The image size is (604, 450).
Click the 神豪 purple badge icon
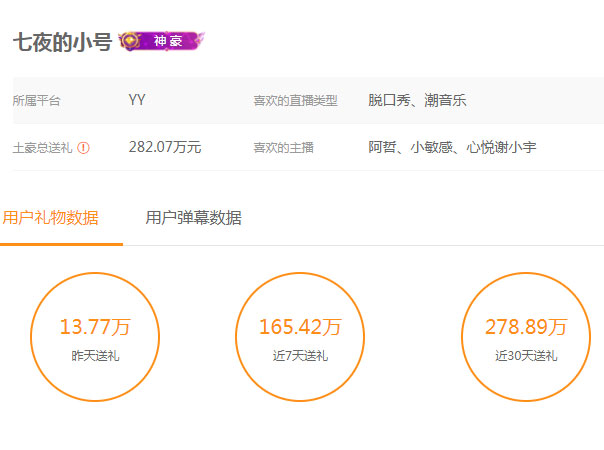pyautogui.click(x=161, y=41)
